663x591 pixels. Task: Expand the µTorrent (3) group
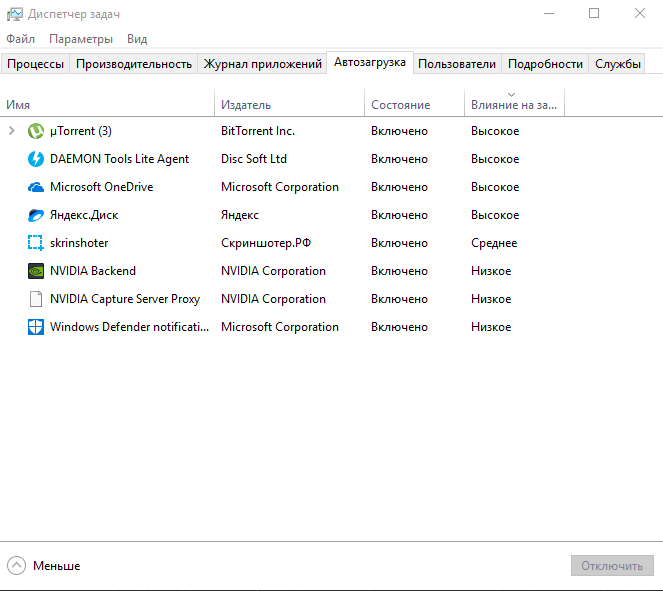coord(12,131)
